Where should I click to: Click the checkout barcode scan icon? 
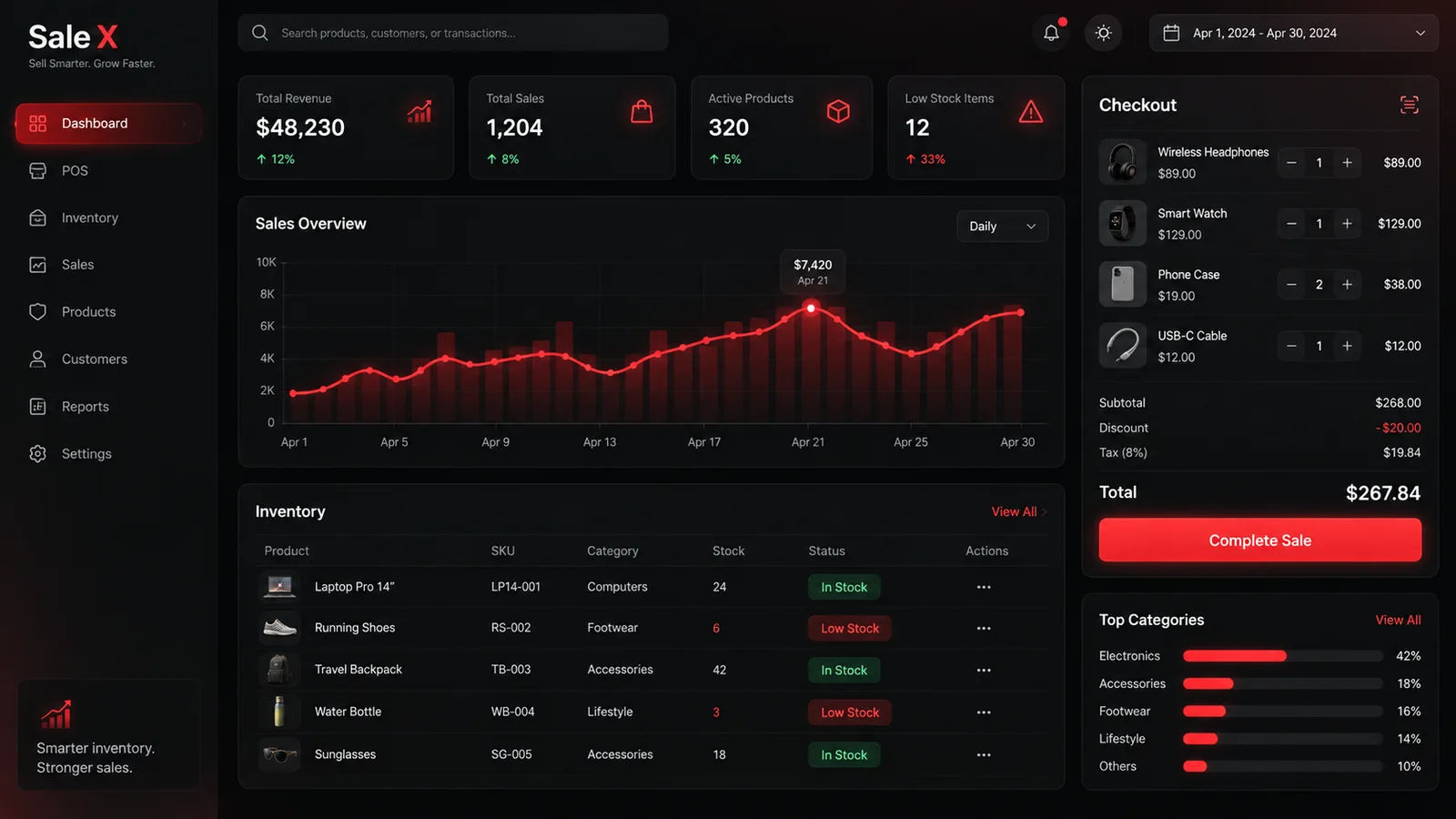pyautogui.click(x=1409, y=105)
